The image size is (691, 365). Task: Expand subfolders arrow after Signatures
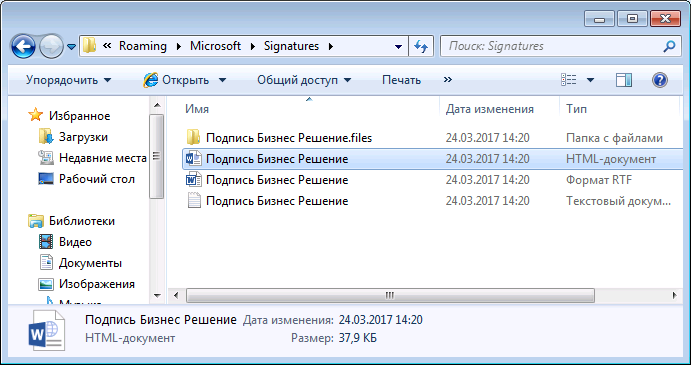pos(331,46)
